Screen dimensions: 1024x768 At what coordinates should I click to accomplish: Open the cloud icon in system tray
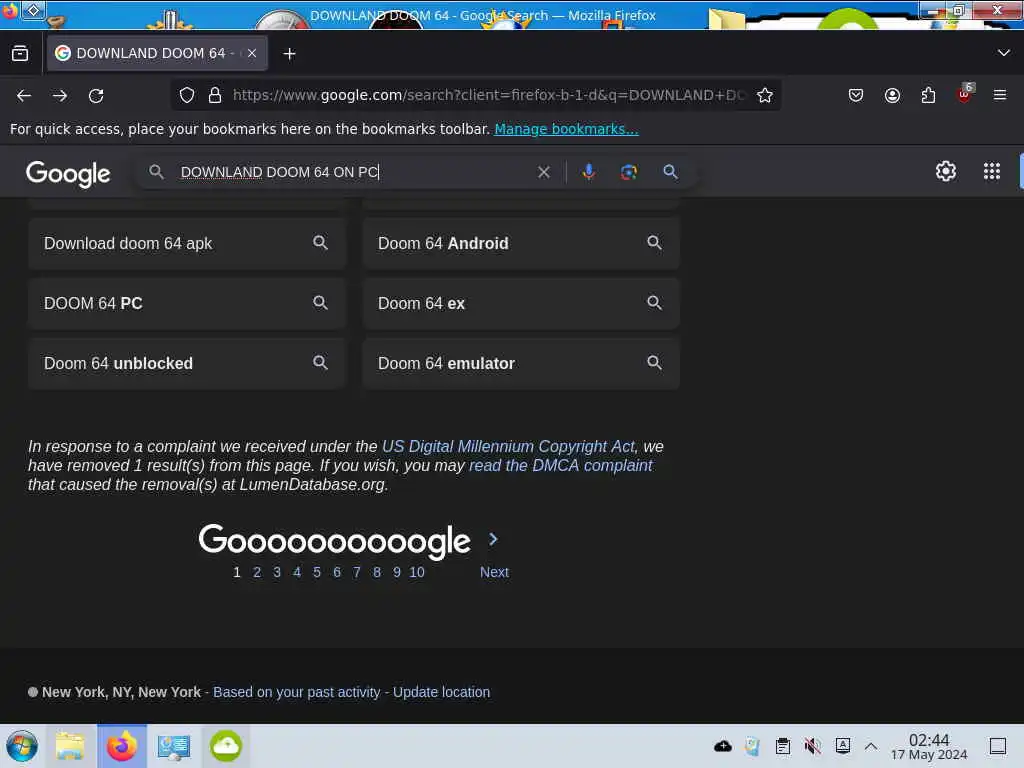(x=722, y=746)
